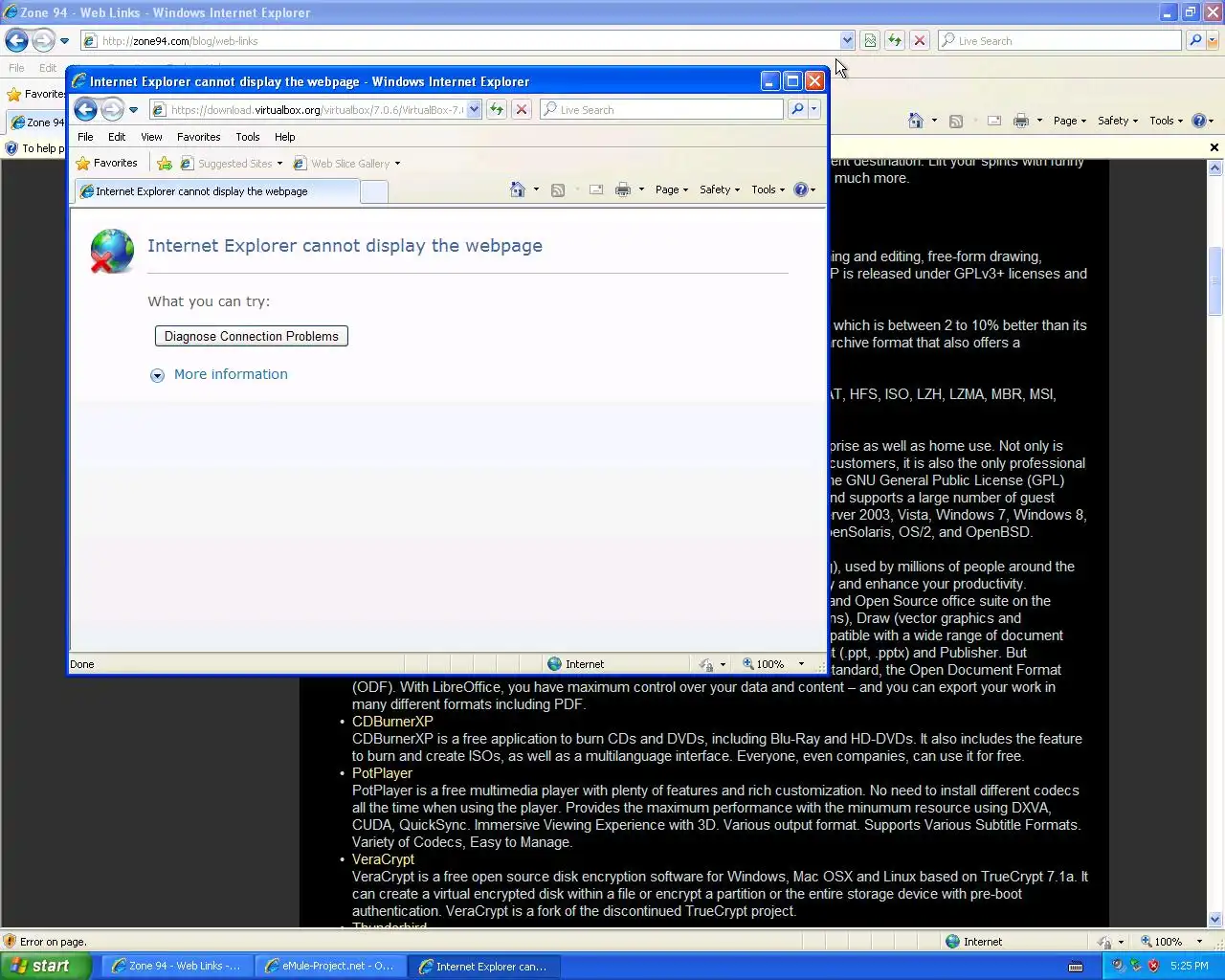1225x980 pixels.
Task: Open the CDBurnerXP link
Action: click(392, 722)
